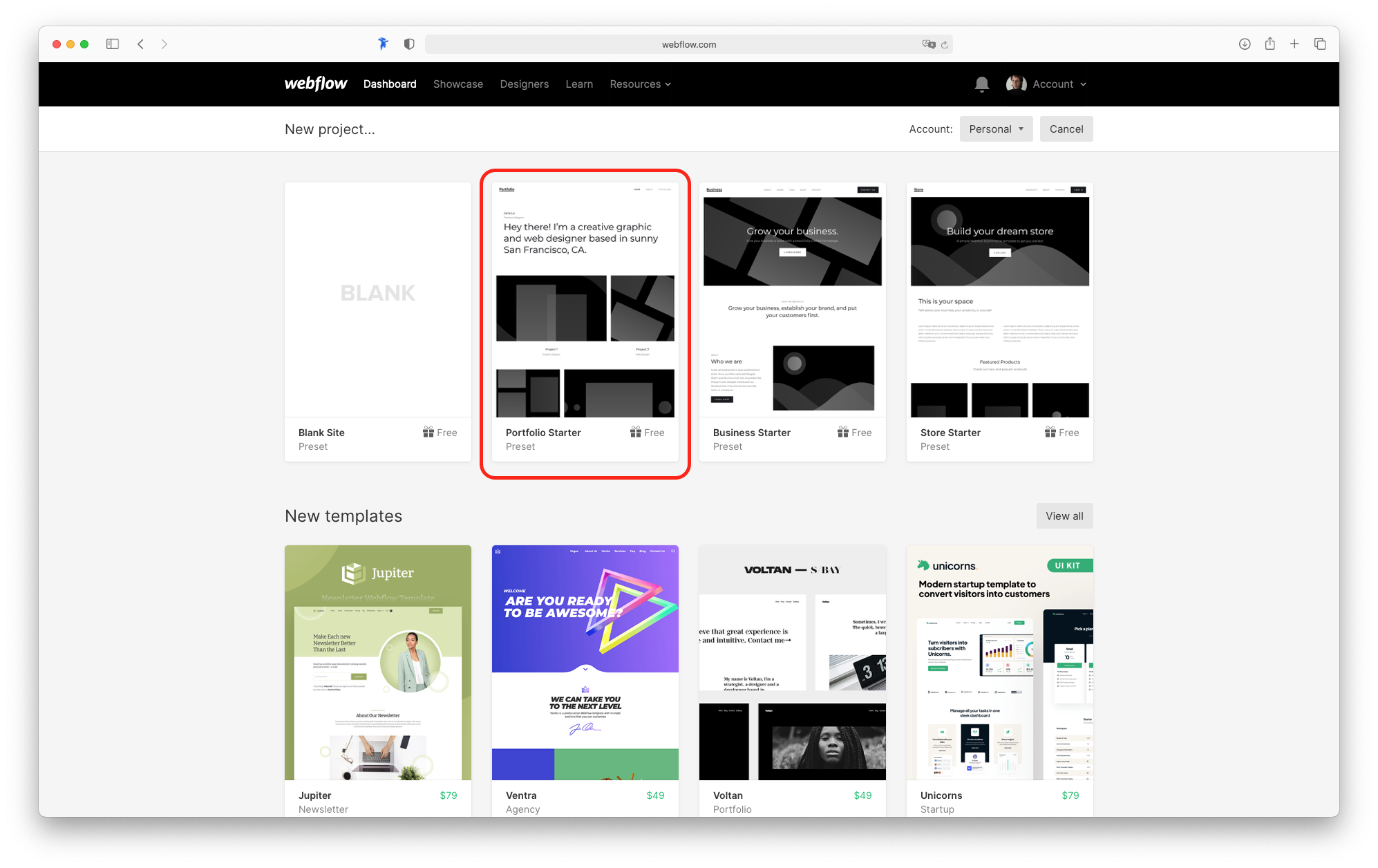This screenshot has height=868, width=1378.
Task: Show tab overview with the tabs icon
Action: click(1320, 44)
